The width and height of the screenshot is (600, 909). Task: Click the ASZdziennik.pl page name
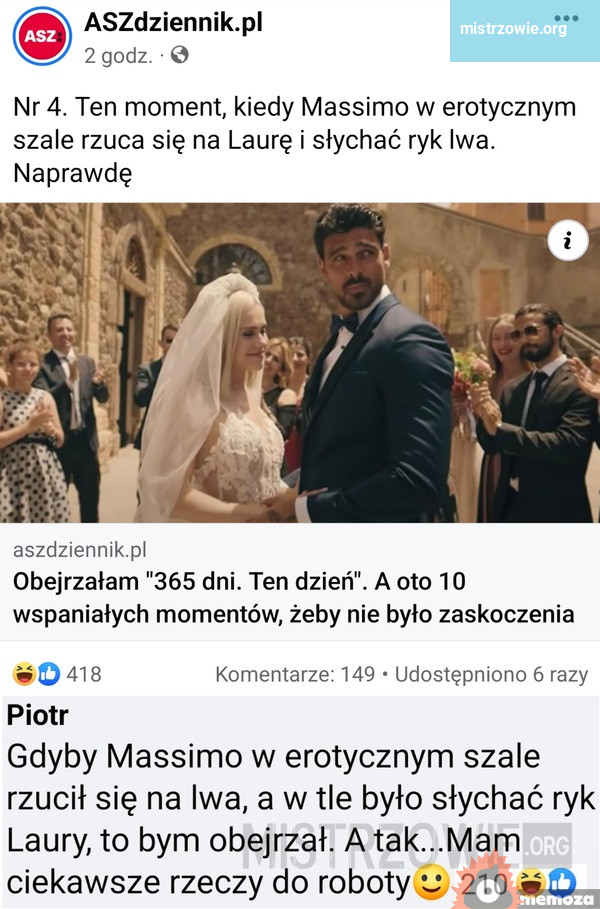173,23
